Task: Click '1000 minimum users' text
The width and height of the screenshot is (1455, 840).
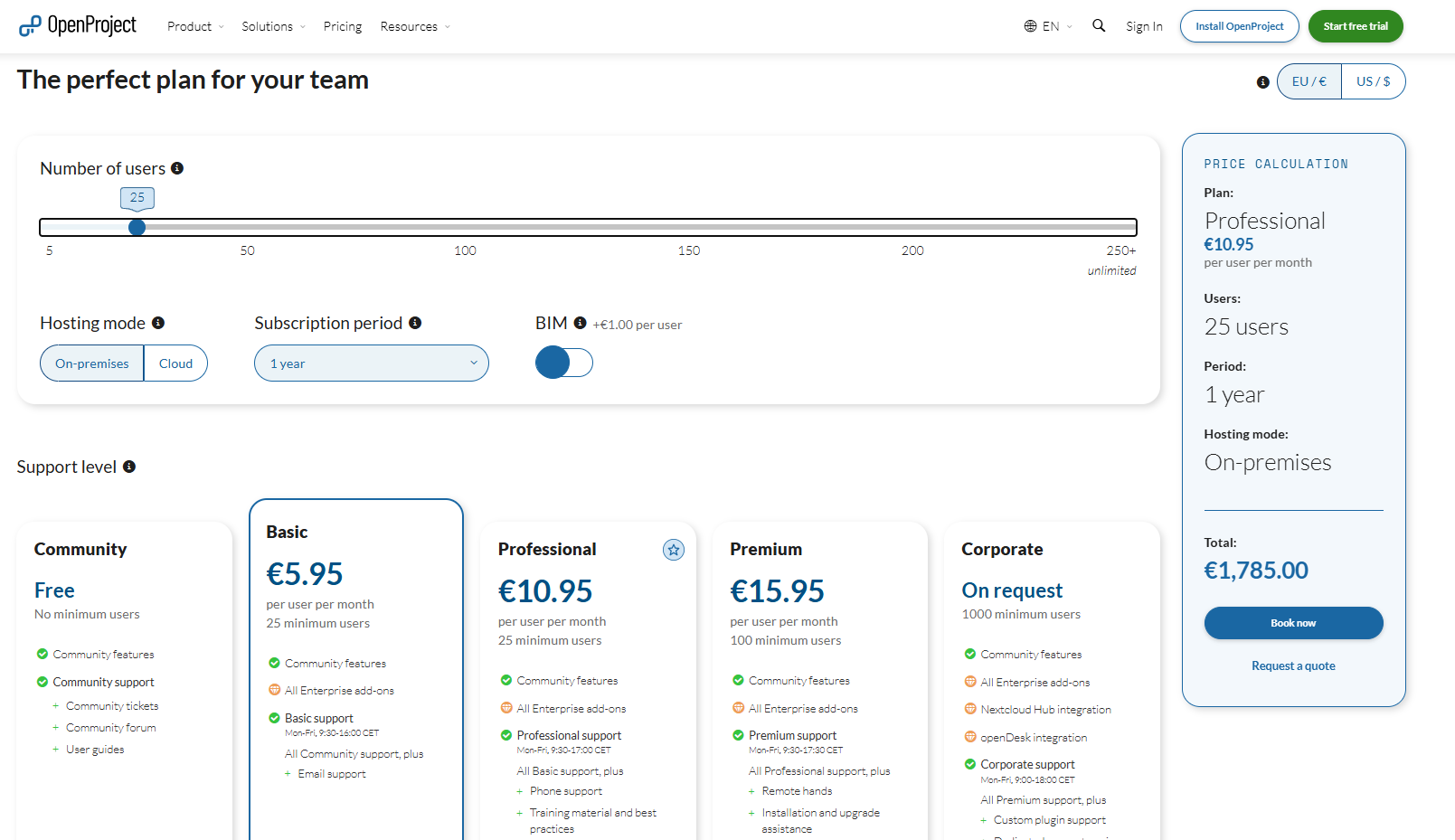Action: pos(1021,614)
